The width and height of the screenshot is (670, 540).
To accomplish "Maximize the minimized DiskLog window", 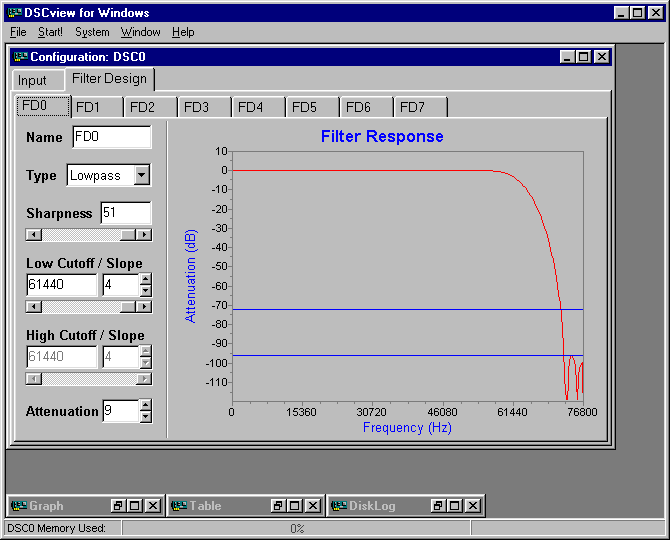I will tap(455, 506).
